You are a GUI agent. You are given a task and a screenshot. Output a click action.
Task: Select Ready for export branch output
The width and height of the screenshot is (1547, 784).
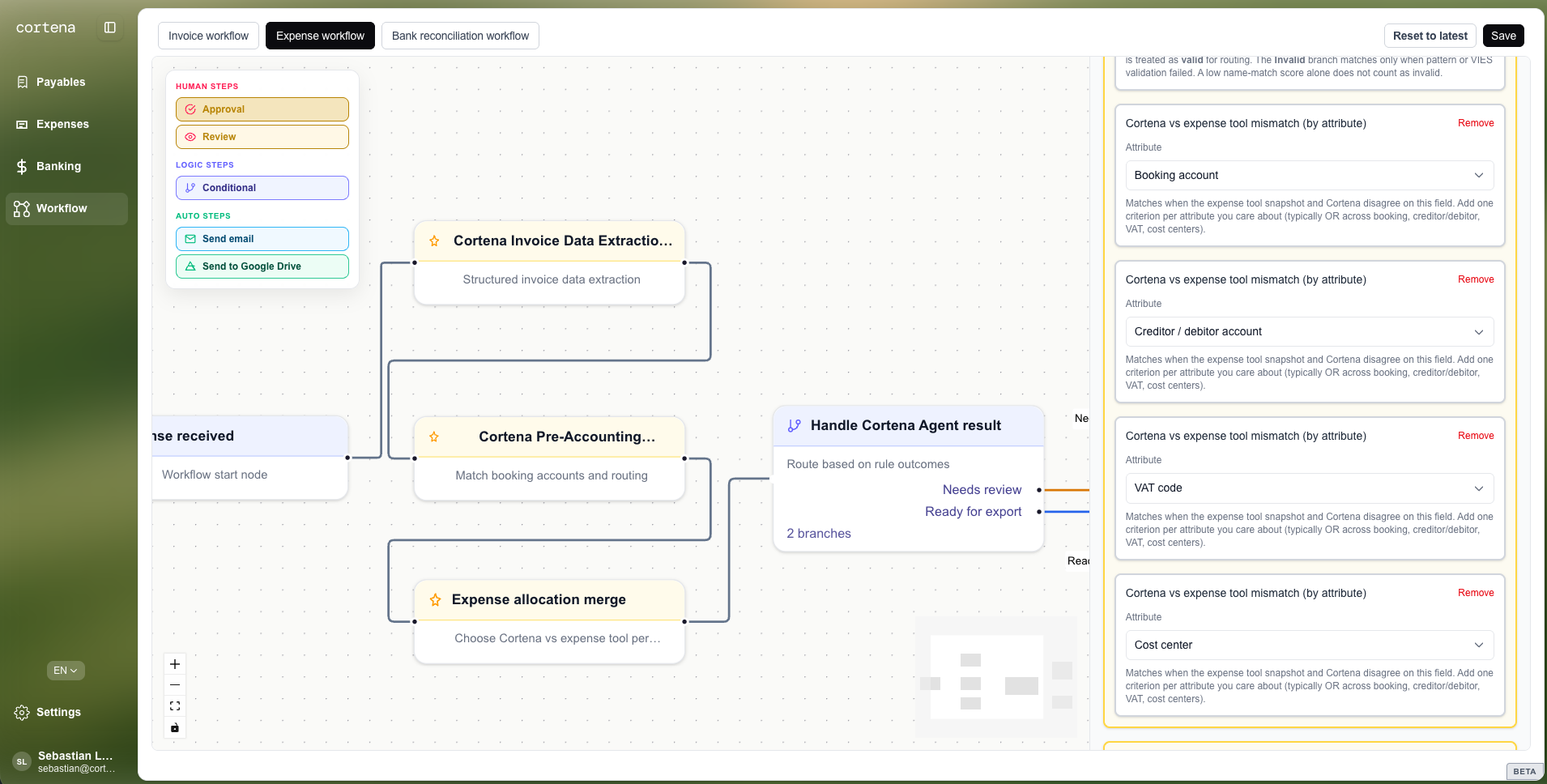[973, 512]
